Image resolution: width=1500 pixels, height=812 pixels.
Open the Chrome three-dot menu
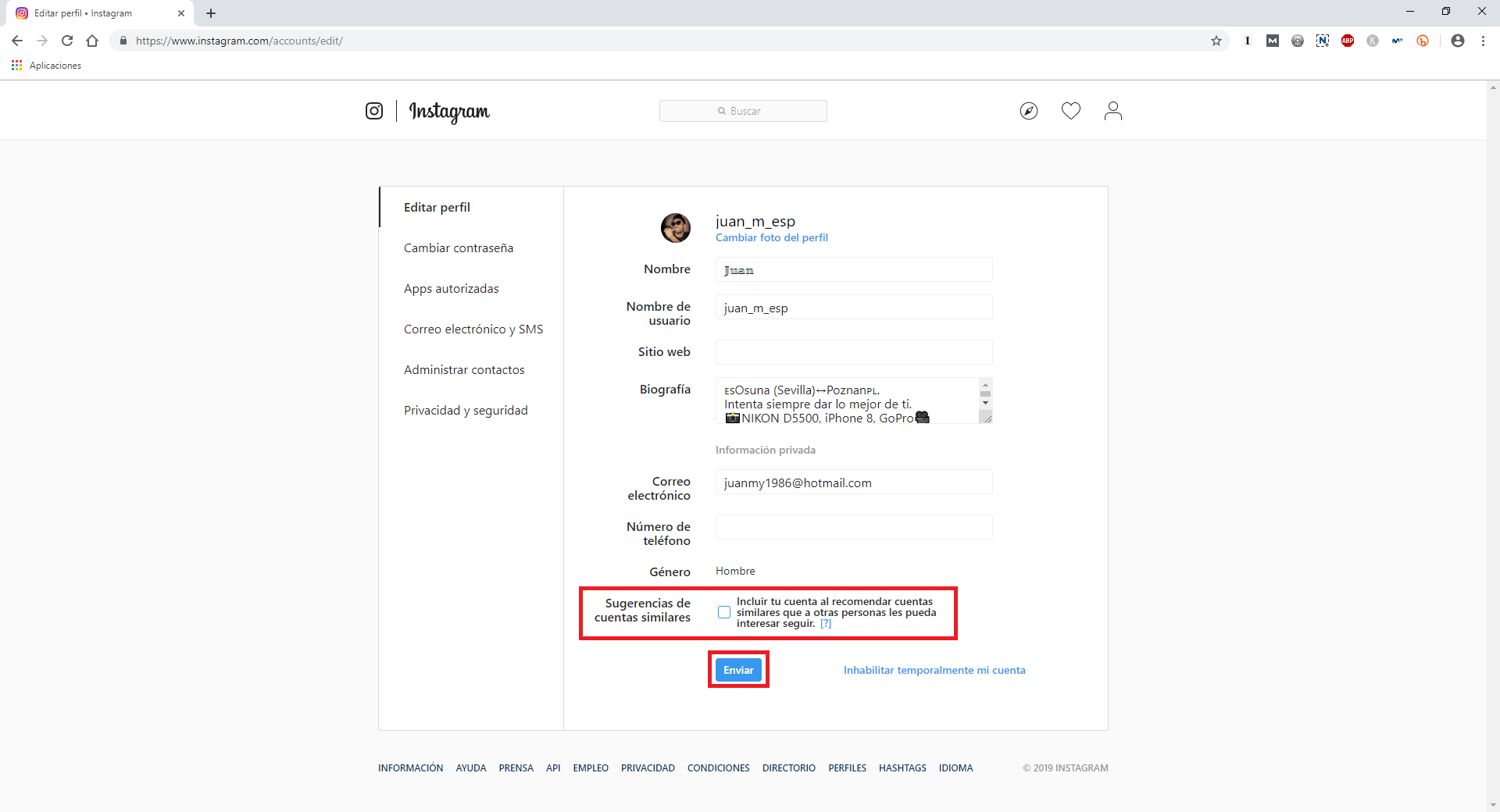[1483, 41]
